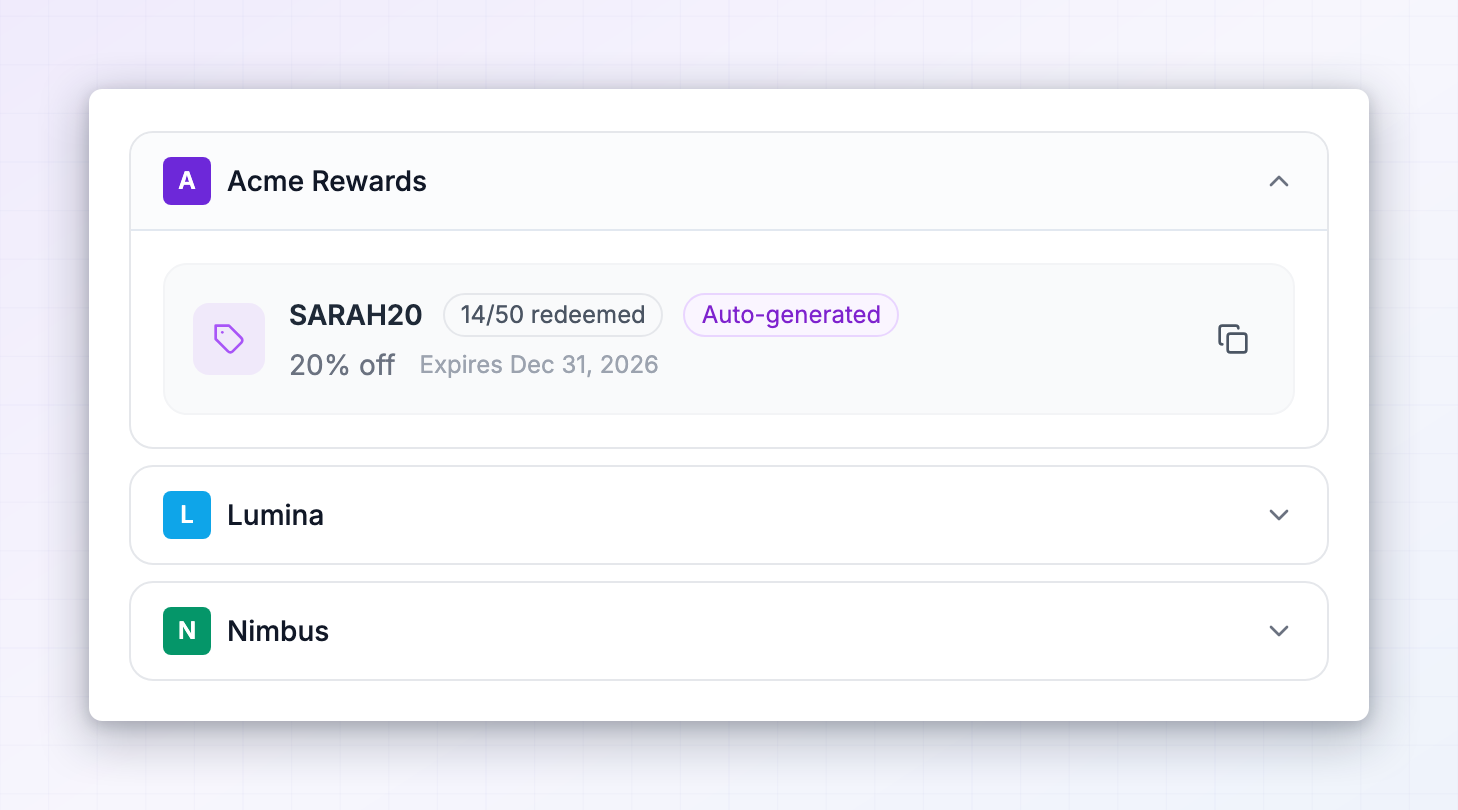Click the Acme Rewards header bar
This screenshot has height=810, width=1458.
(729, 181)
